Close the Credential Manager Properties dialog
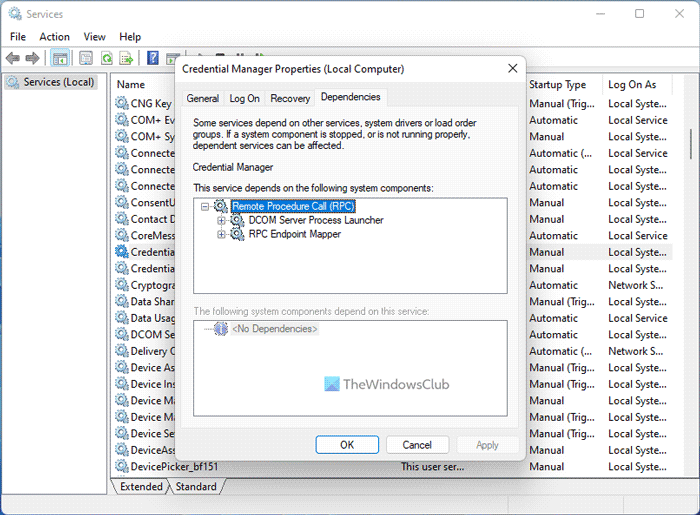This screenshot has width=700, height=515. [512, 68]
